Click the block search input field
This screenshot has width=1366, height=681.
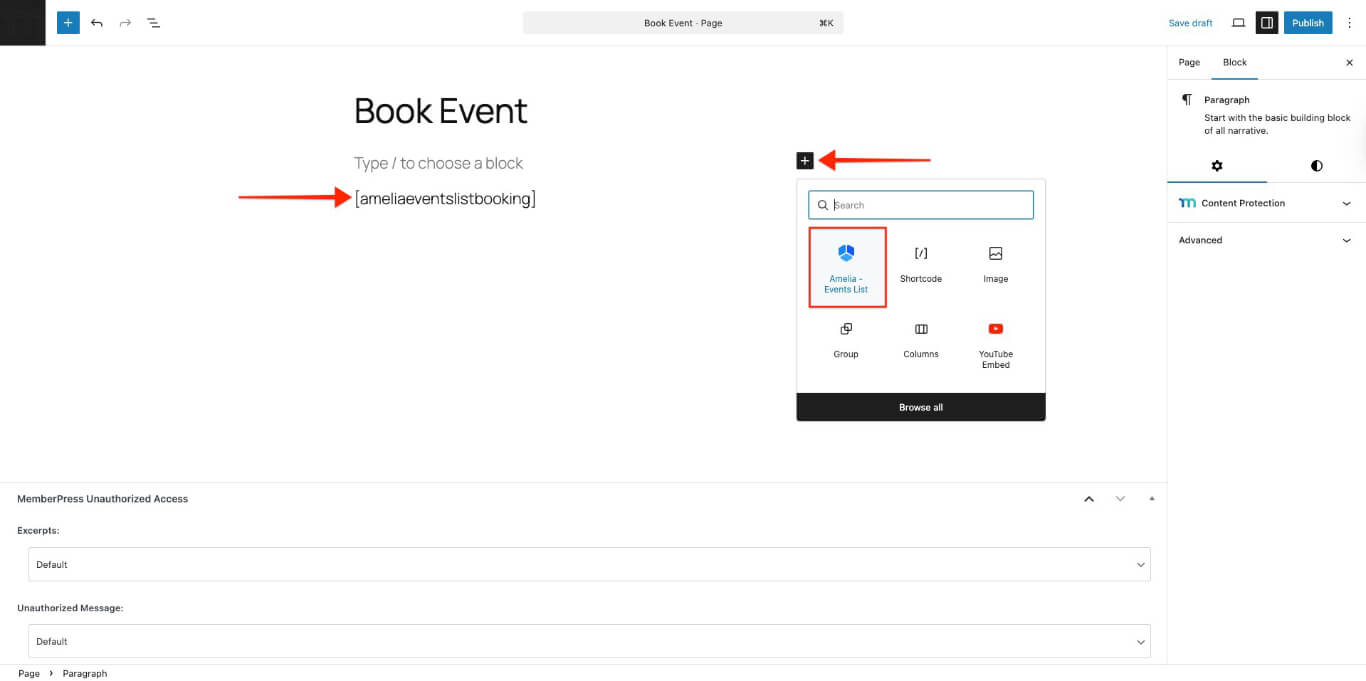925,205
